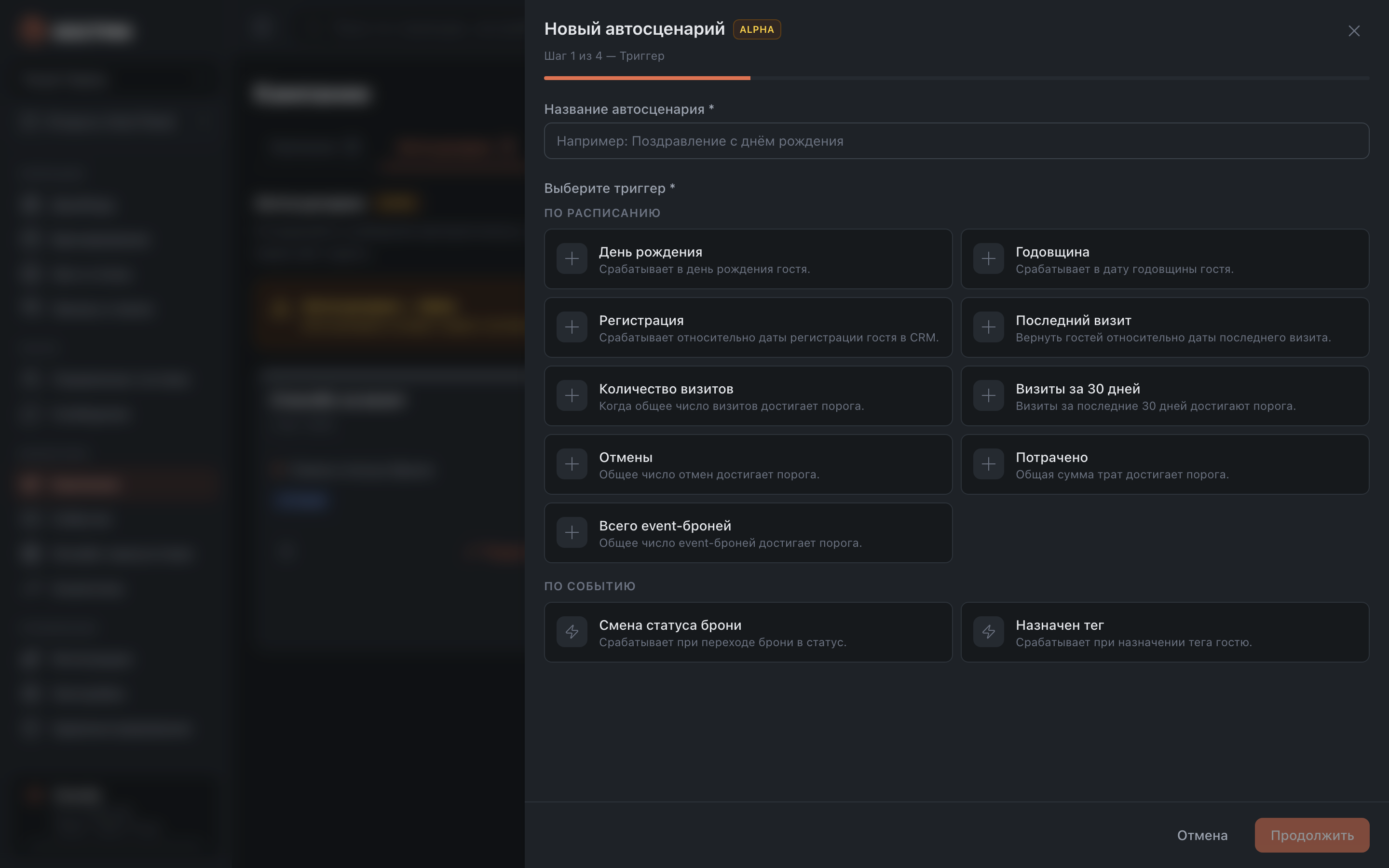Screen dimensions: 1389x868
Task: Click the ALPHA badge
Action: tap(757, 29)
